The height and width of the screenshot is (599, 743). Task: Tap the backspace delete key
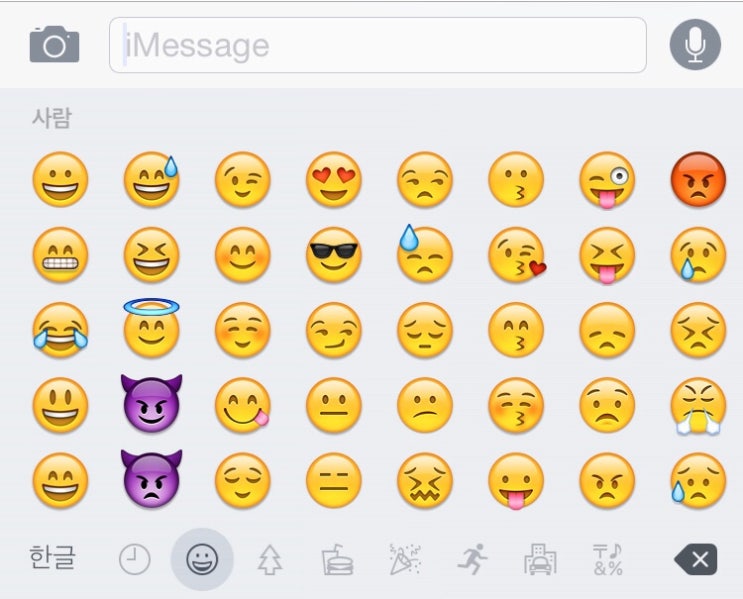(696, 560)
